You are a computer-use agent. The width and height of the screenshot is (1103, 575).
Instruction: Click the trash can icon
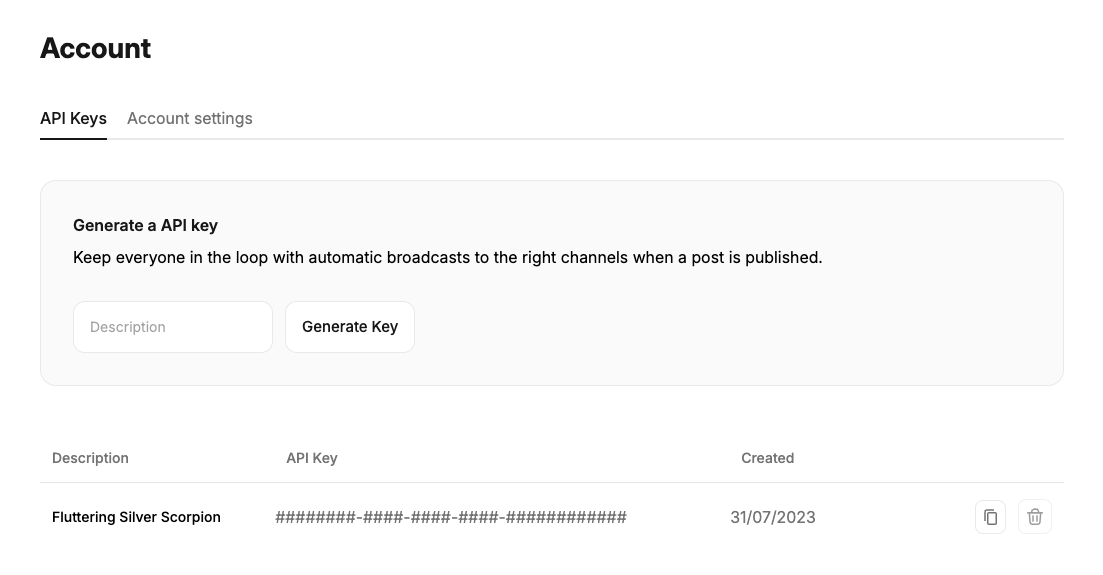coord(1035,517)
